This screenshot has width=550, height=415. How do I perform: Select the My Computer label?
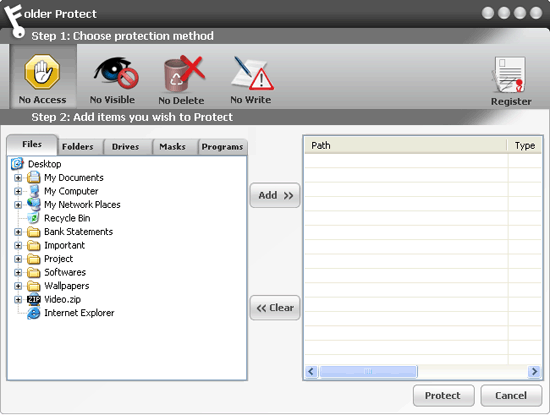coord(71,191)
